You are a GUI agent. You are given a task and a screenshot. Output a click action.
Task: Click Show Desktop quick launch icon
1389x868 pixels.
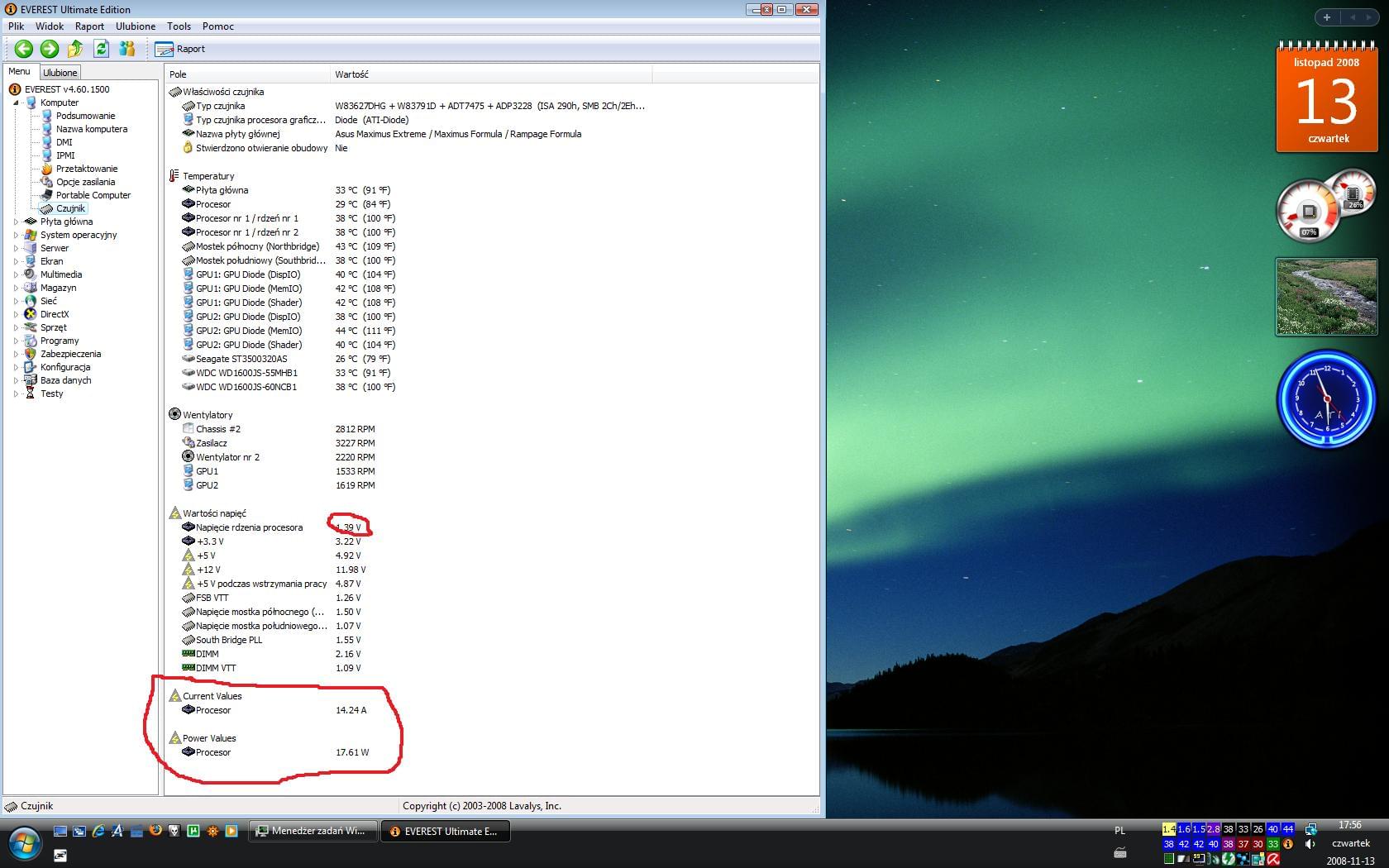coord(60,831)
